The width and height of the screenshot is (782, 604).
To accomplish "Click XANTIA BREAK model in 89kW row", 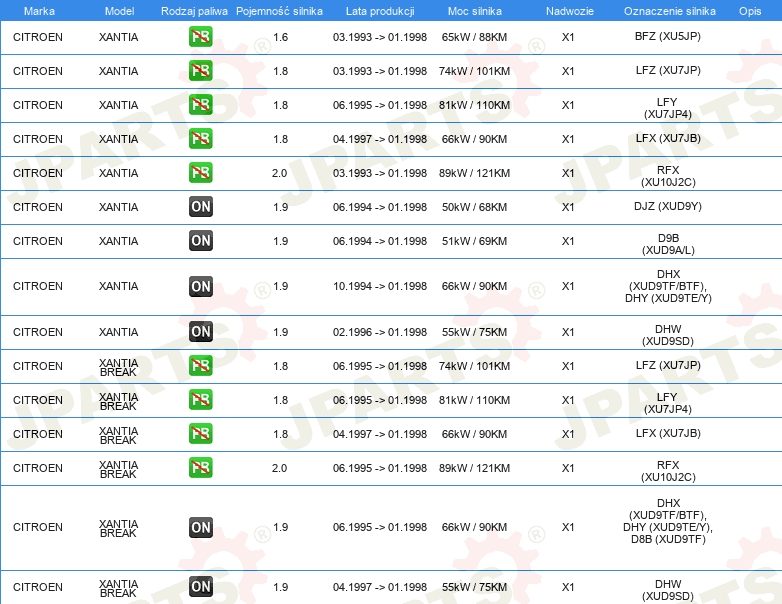I will (x=118, y=469).
